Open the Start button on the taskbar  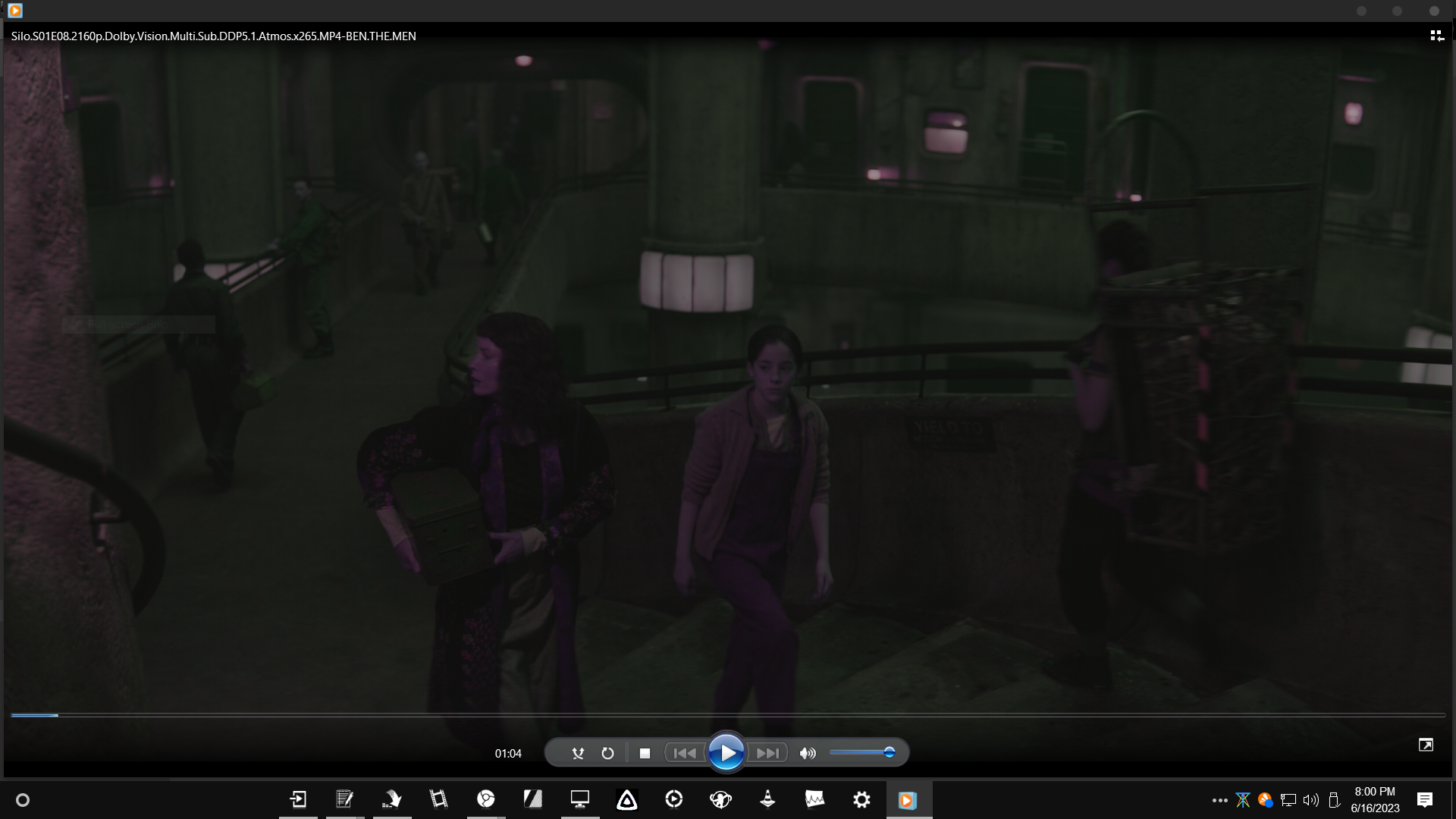click(23, 800)
